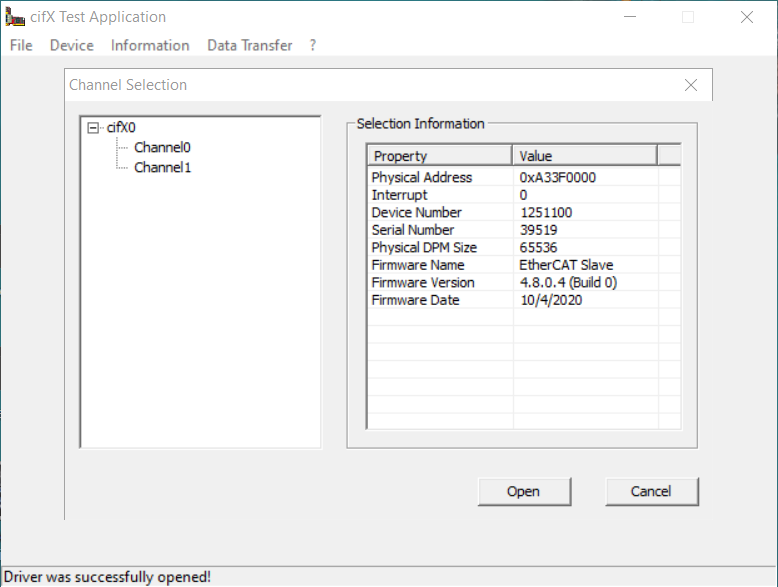The image size is (778, 587).
Task: Open the Information menu
Action: click(150, 45)
